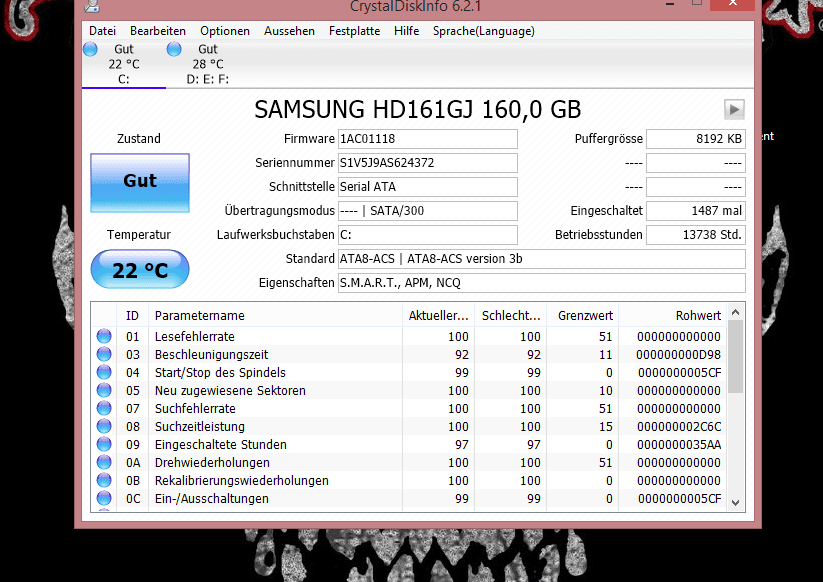Select the Rekalibrierungswiederholungen text

coord(241,481)
